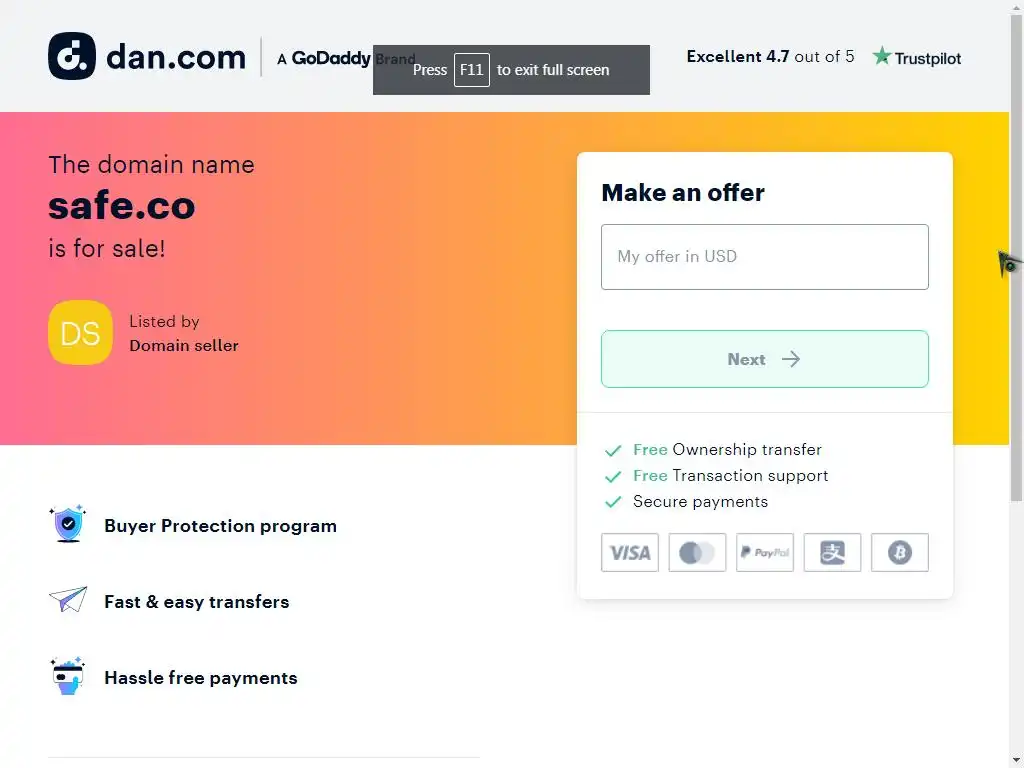
Task: Click the Alipay payment icon
Action: click(832, 553)
